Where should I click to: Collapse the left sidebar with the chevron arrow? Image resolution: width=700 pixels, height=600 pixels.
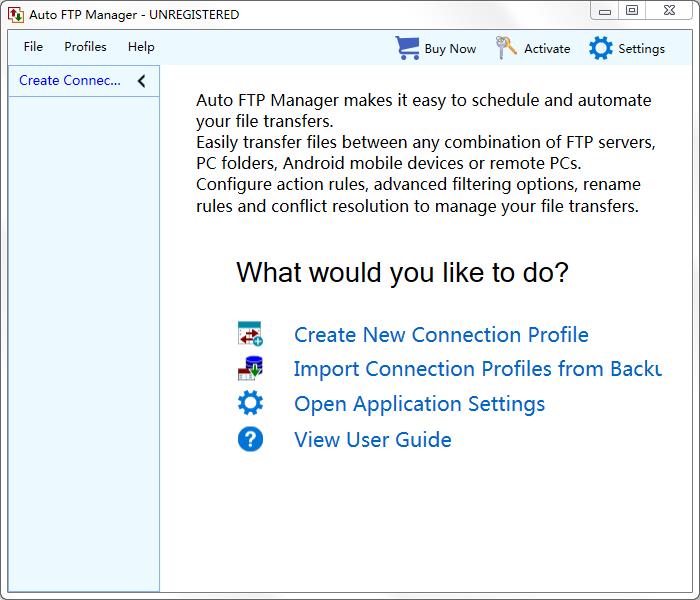142,81
